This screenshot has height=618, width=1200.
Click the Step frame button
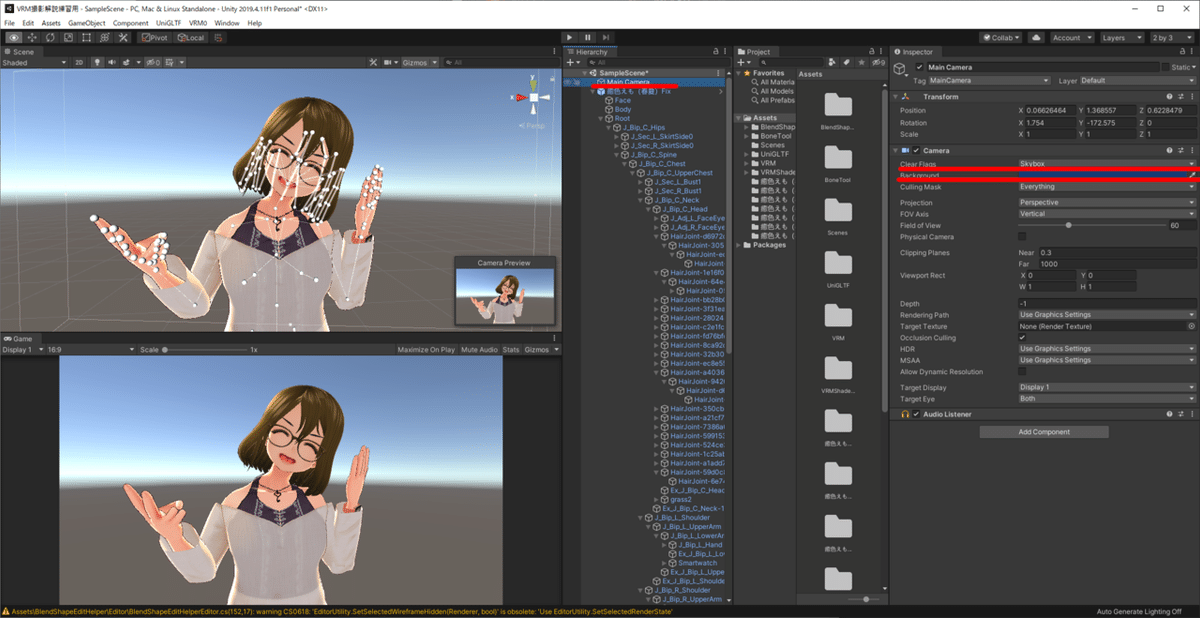[605, 37]
